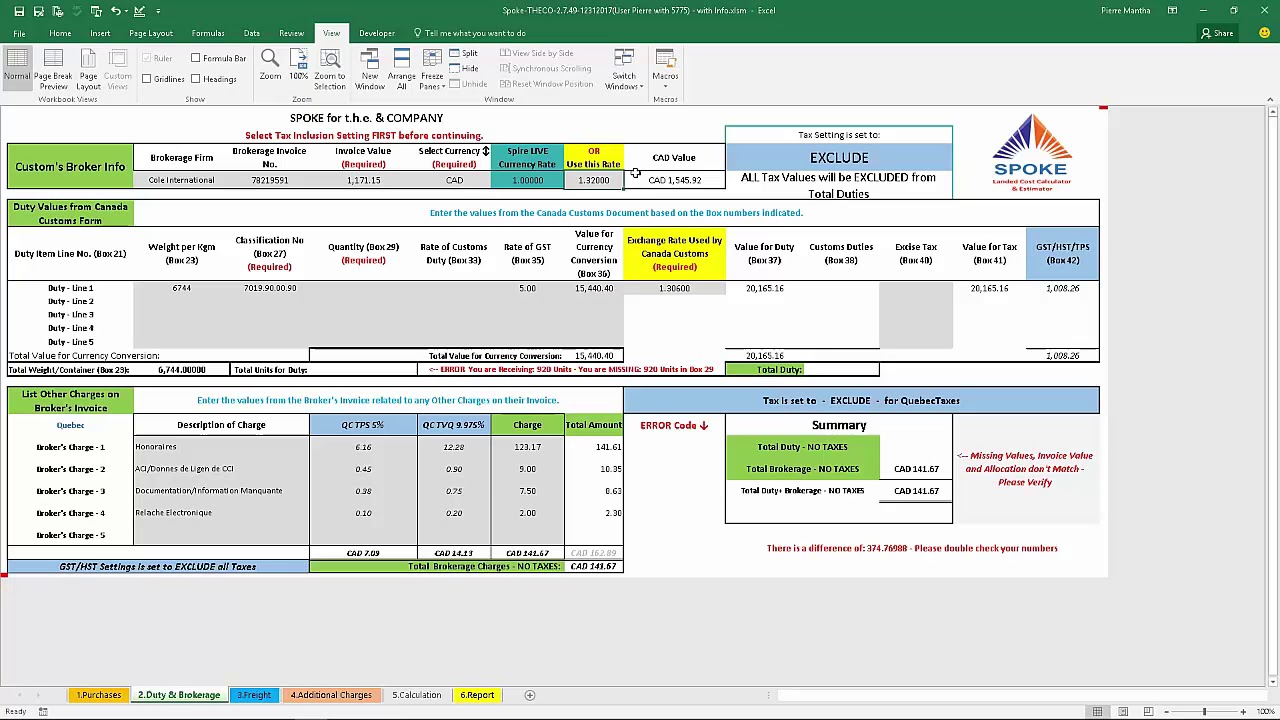Collapse the ribbon with the chevron

point(1270,99)
